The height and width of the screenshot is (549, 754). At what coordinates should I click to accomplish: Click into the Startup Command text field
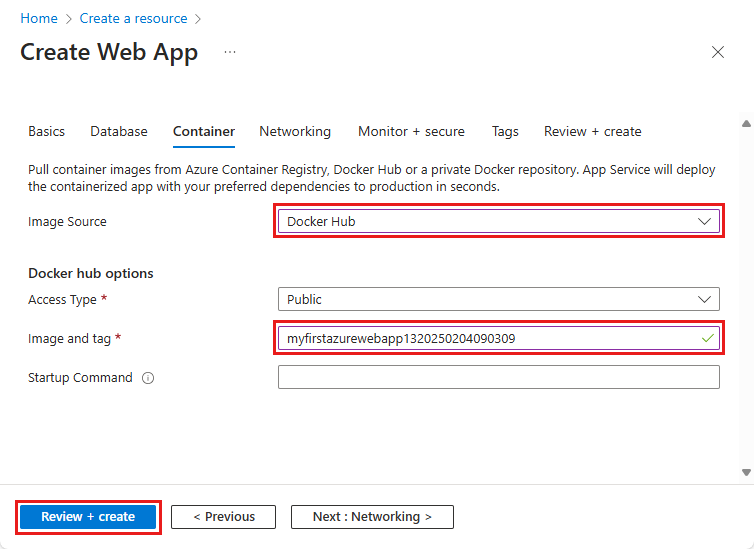pyautogui.click(x=498, y=377)
